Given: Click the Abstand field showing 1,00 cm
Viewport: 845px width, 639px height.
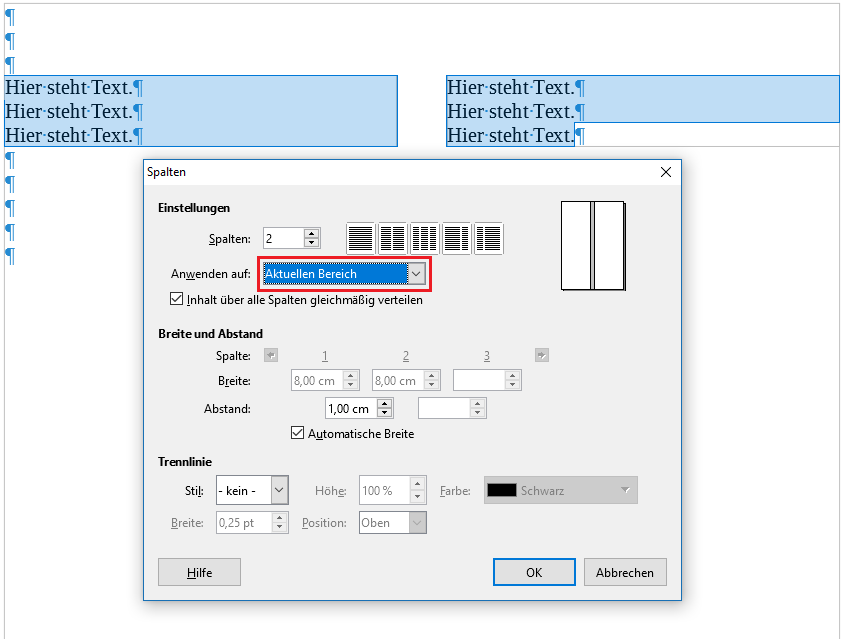Looking at the screenshot, I should point(351,408).
